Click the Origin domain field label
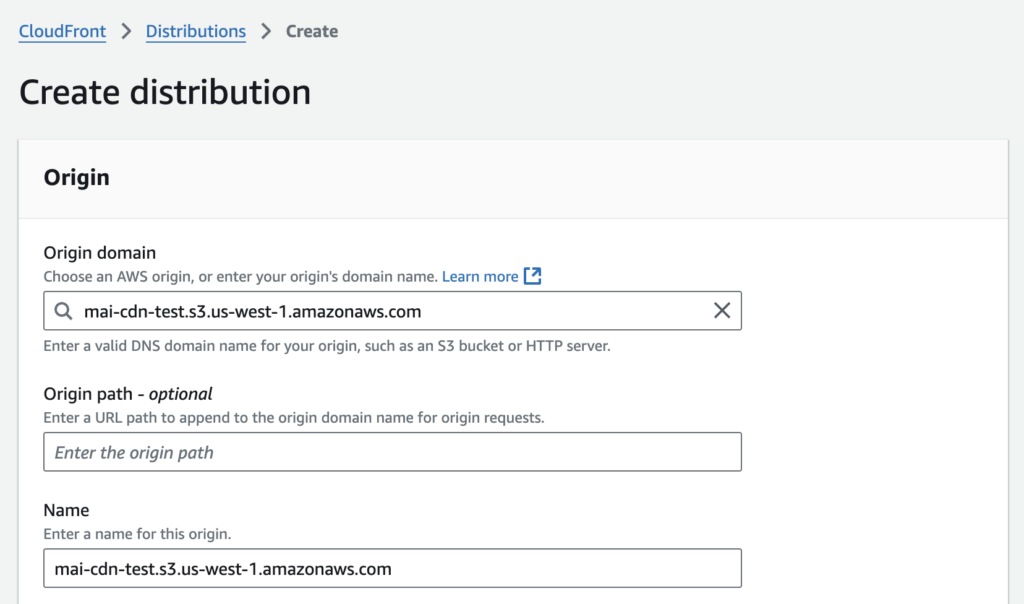Screen dimensions: 1024x604 point(100,253)
